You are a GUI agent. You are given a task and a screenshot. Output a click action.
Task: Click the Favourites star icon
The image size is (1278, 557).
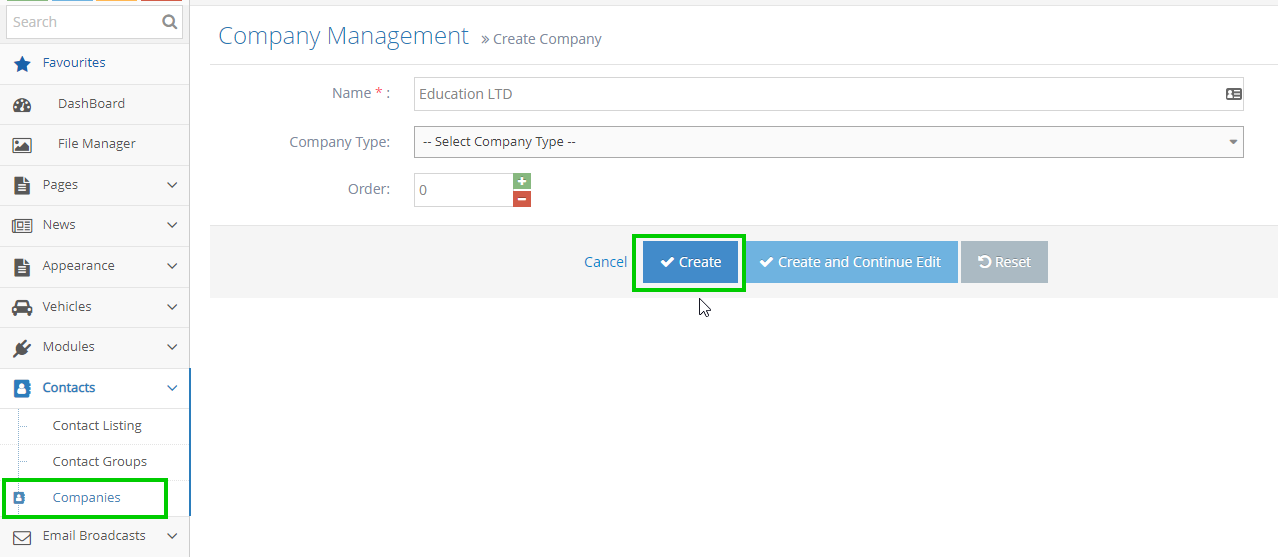(x=22, y=63)
